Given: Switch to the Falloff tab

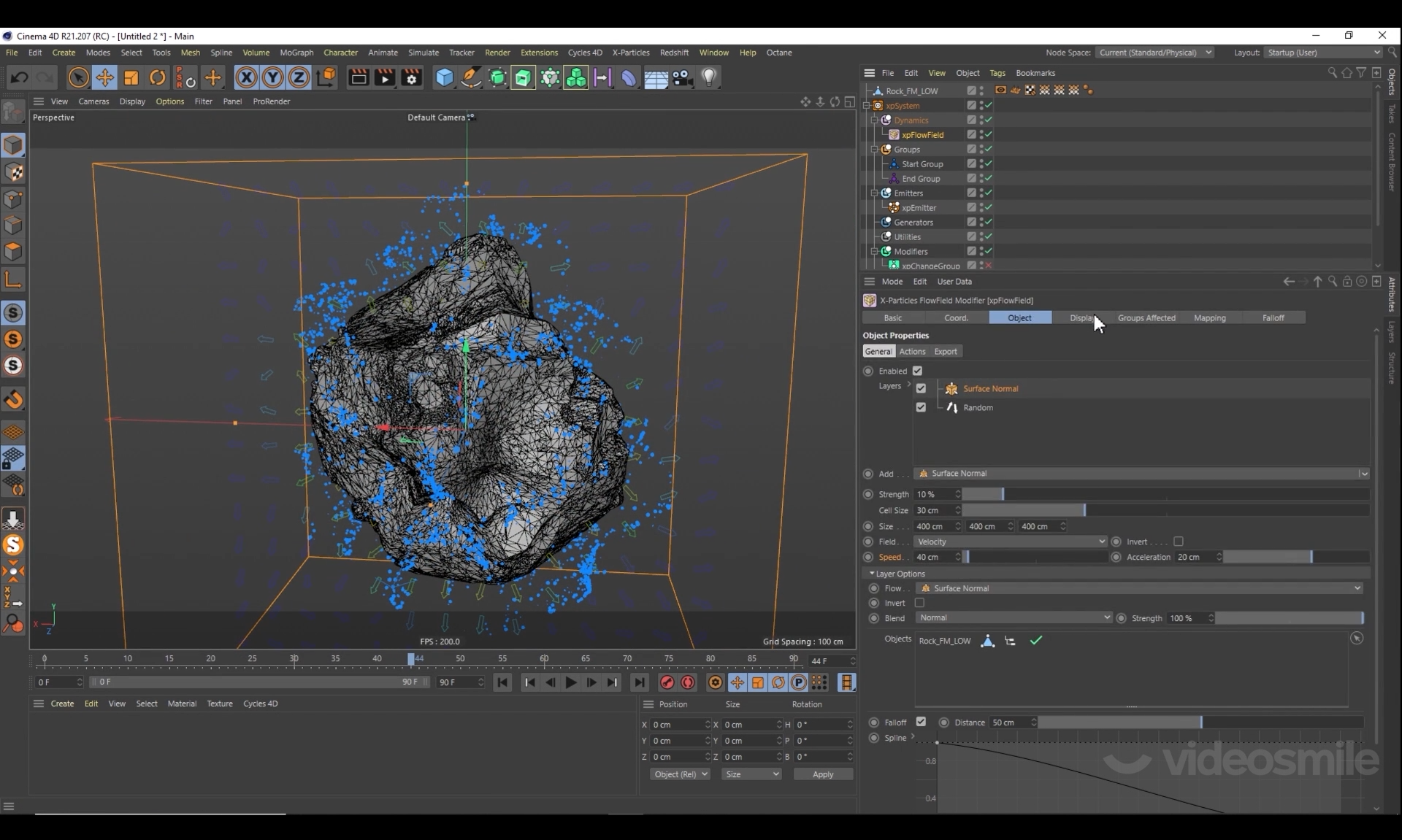Looking at the screenshot, I should (1273, 318).
